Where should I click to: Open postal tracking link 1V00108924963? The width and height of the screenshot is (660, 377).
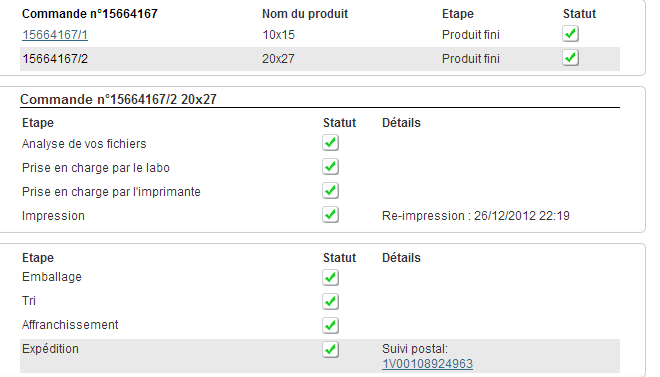point(427,364)
